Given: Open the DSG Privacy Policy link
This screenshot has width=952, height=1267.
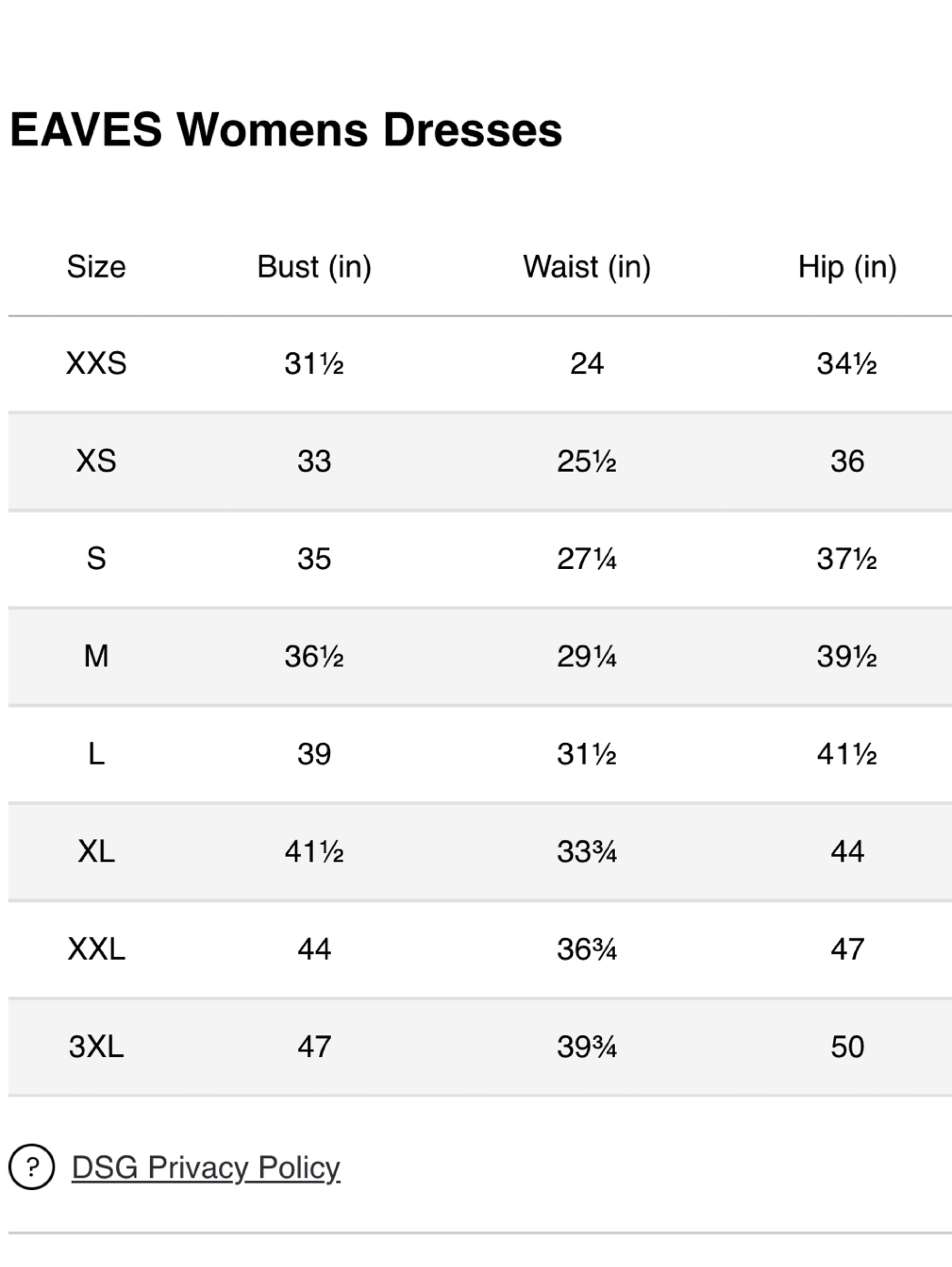Looking at the screenshot, I should click(x=206, y=1168).
